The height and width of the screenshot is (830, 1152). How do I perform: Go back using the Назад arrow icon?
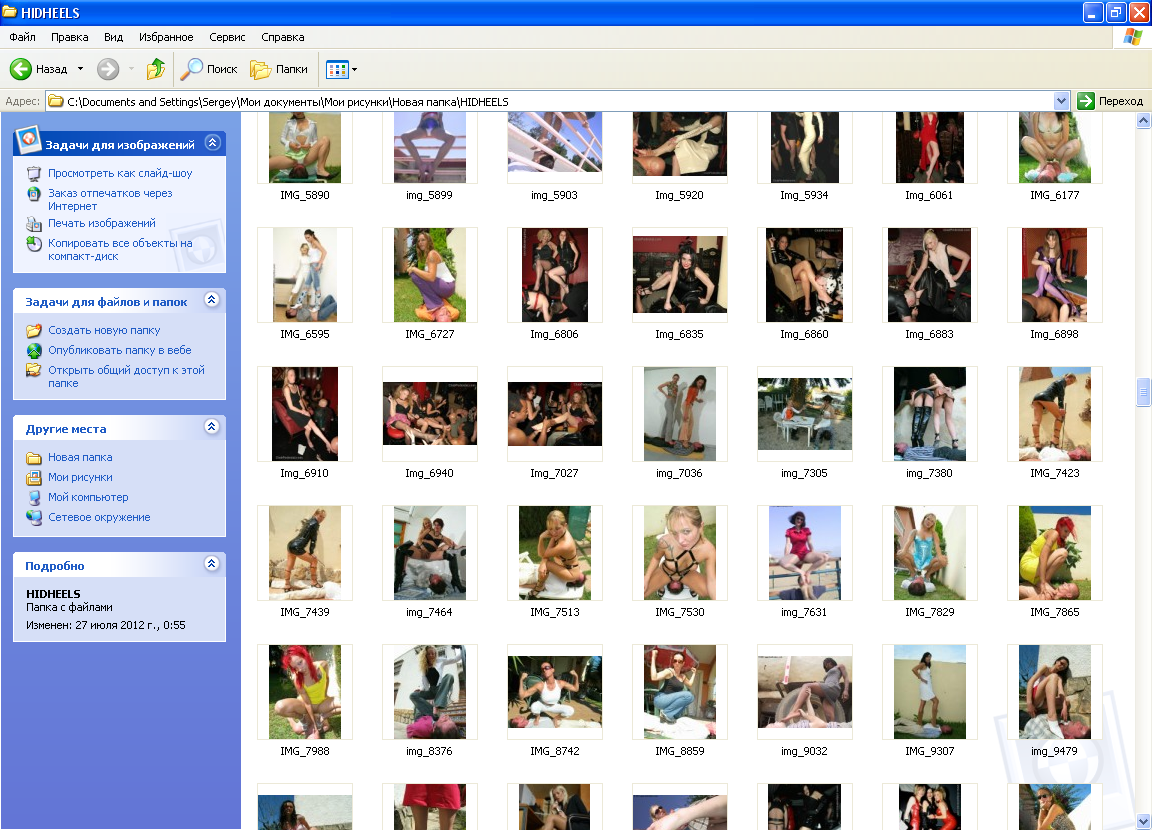[21, 69]
